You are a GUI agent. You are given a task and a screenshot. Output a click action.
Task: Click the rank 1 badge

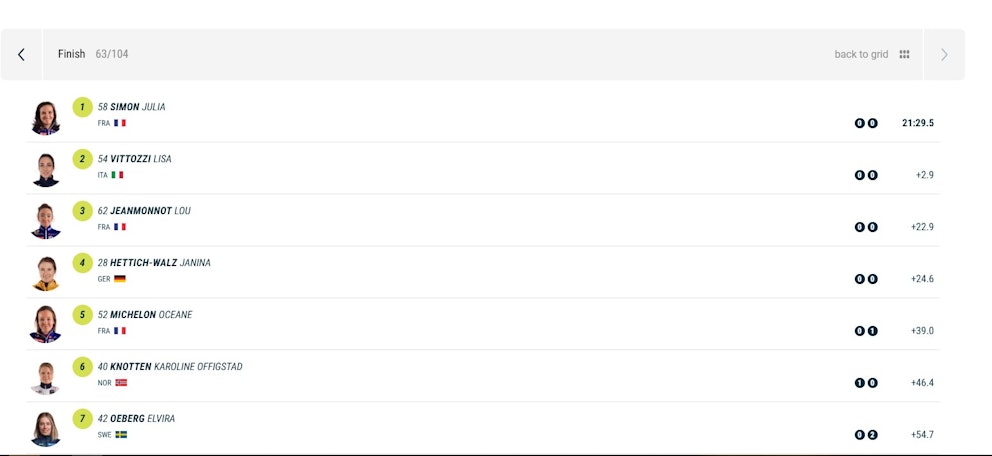click(x=82, y=107)
